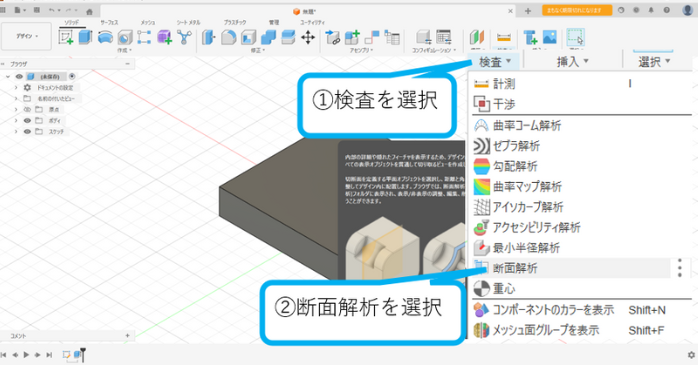Click the Save icon in top bar
Screen dimensions: 698x365
coord(37,10)
